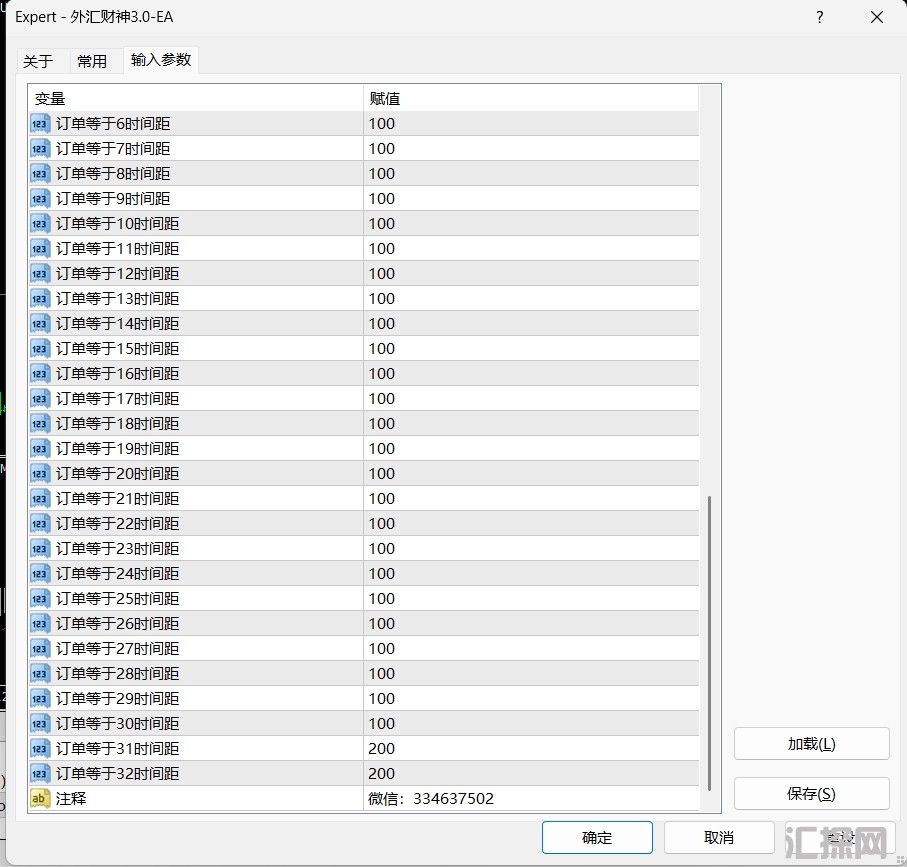907x867 pixels.
Task: Click the integer icon for 订单等于9时间距
Action: pos(40,199)
